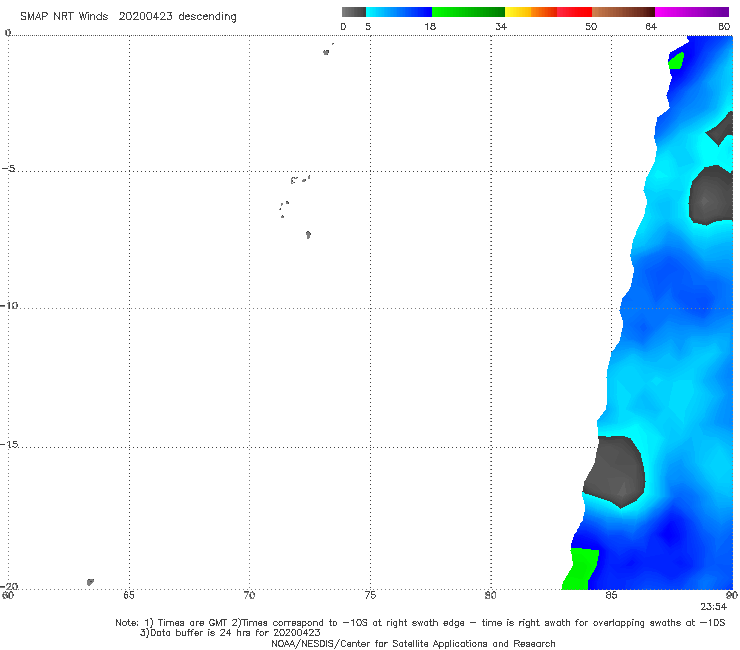Click the longitude label 75
The width and height of the screenshot is (740, 650).
pos(370,595)
